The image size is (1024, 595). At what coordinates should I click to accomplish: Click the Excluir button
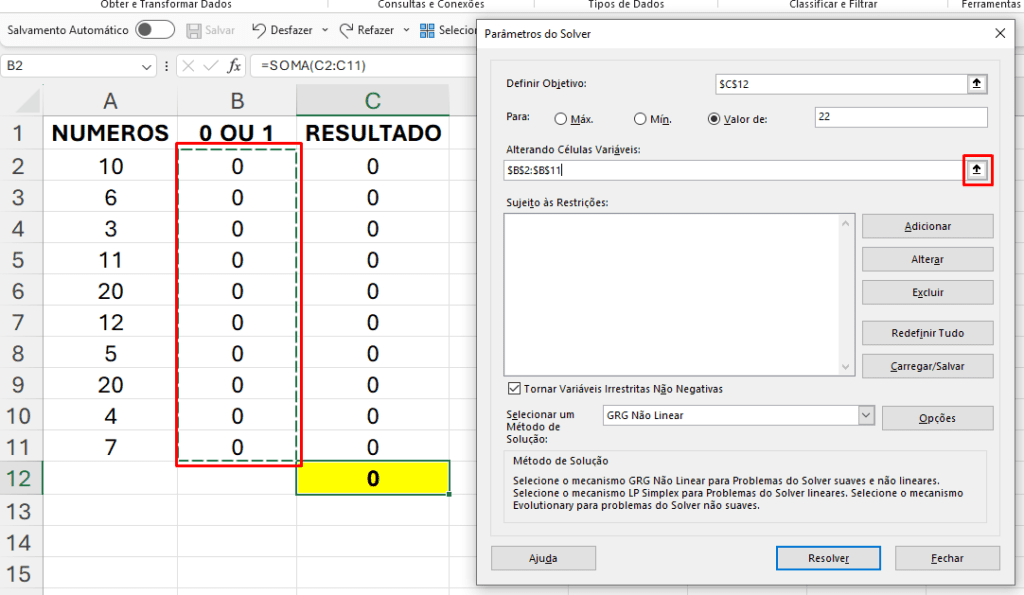pyautogui.click(x=927, y=293)
